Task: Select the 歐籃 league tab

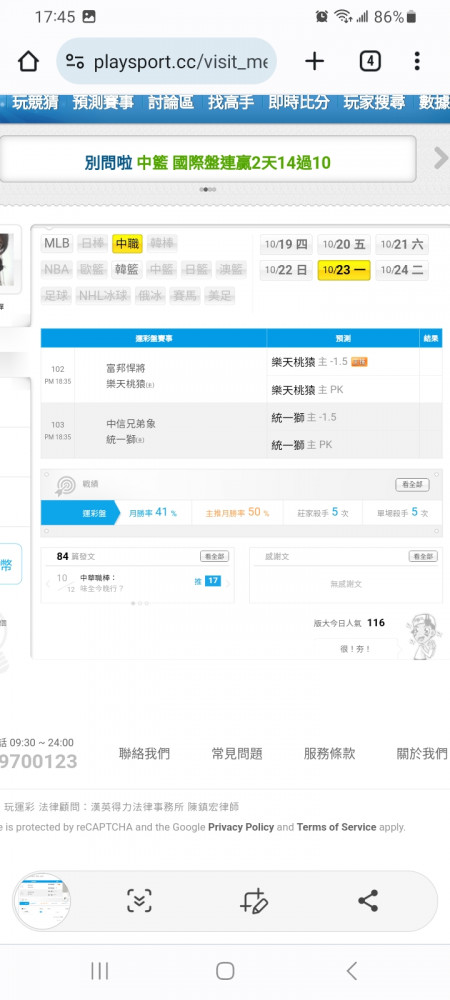Action: tap(92, 270)
